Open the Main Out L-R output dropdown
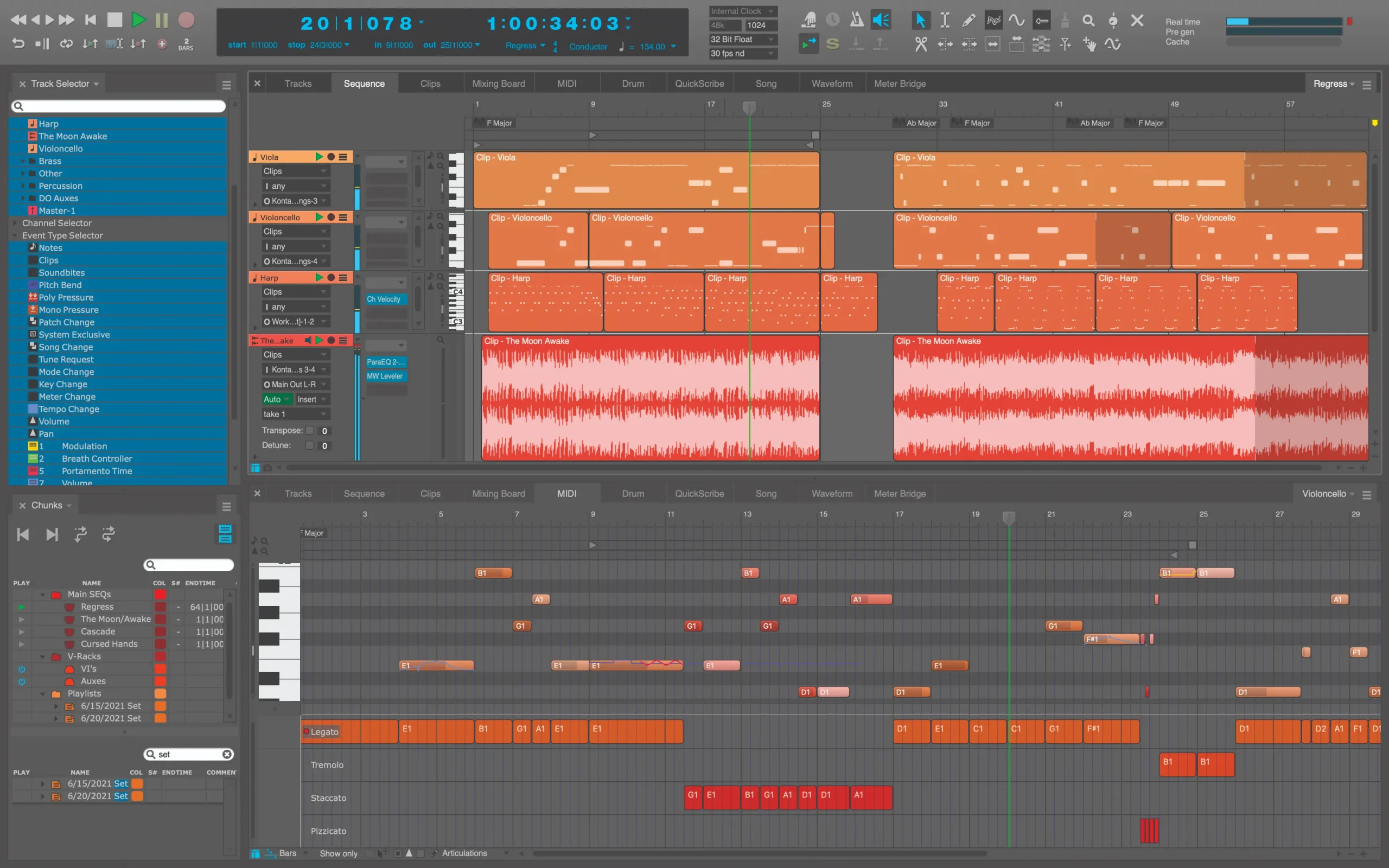The width and height of the screenshot is (1389, 868). [295, 384]
